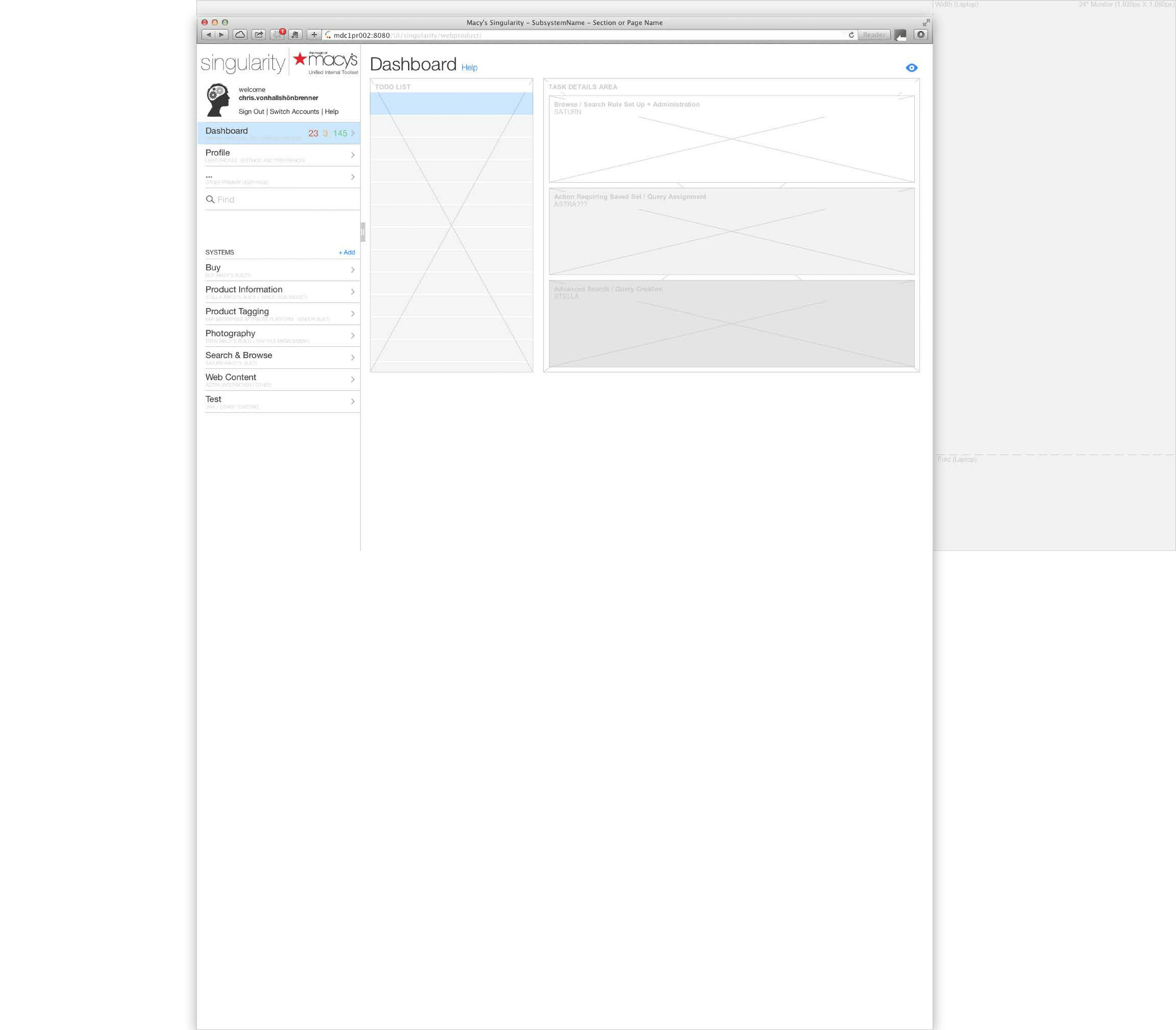1176x1030 pixels.
Task: Click the iCloud tabs toolbar icon
Action: [x=240, y=35]
